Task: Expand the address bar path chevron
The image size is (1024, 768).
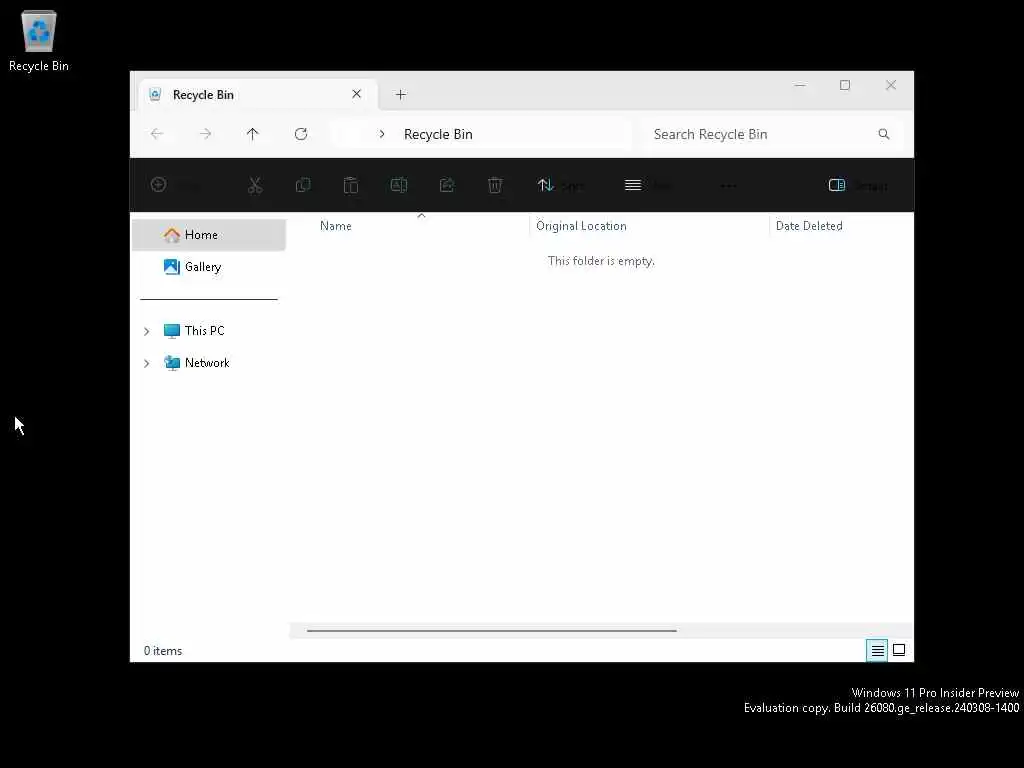Action: click(382, 134)
